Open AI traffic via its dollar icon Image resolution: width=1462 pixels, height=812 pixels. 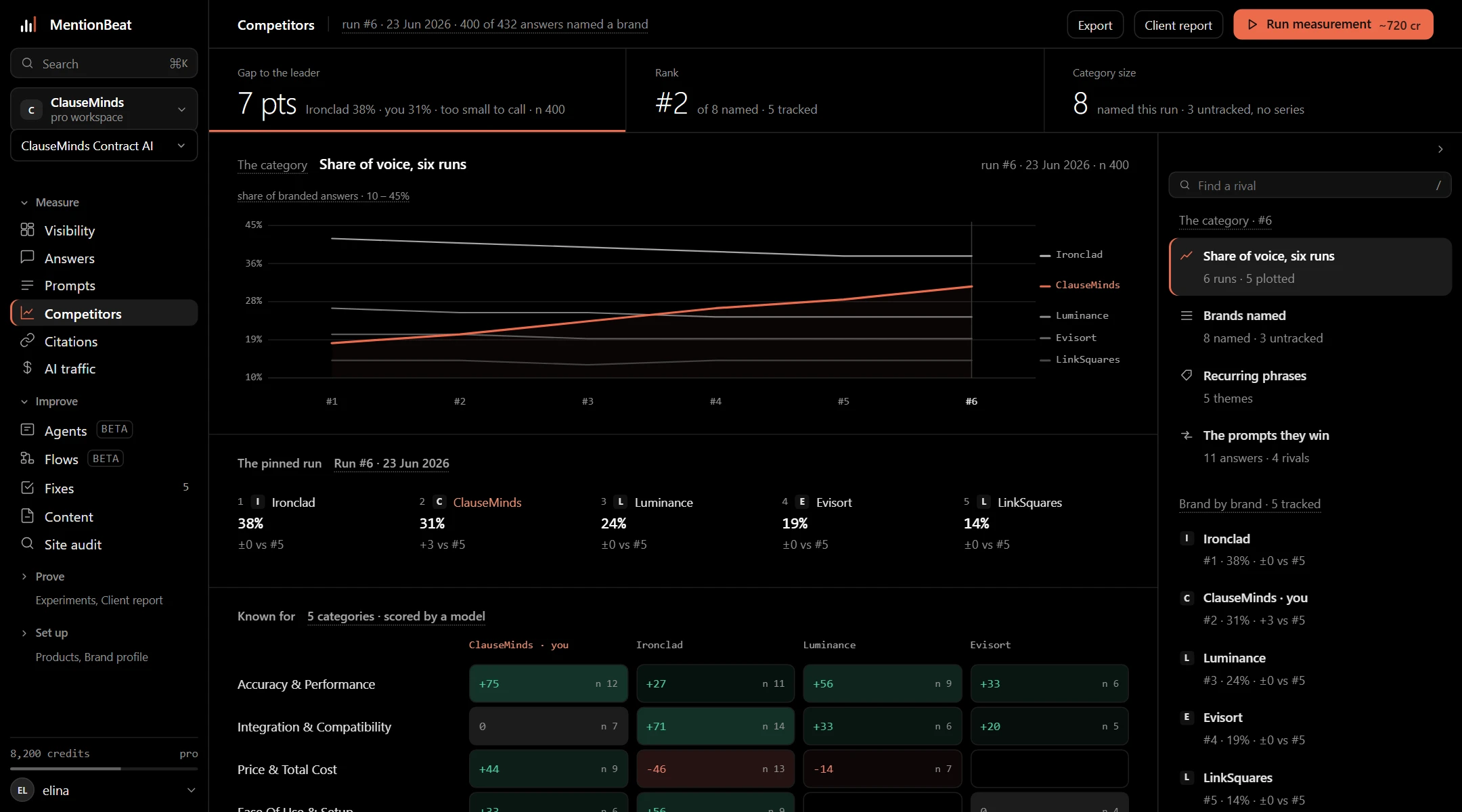(27, 368)
